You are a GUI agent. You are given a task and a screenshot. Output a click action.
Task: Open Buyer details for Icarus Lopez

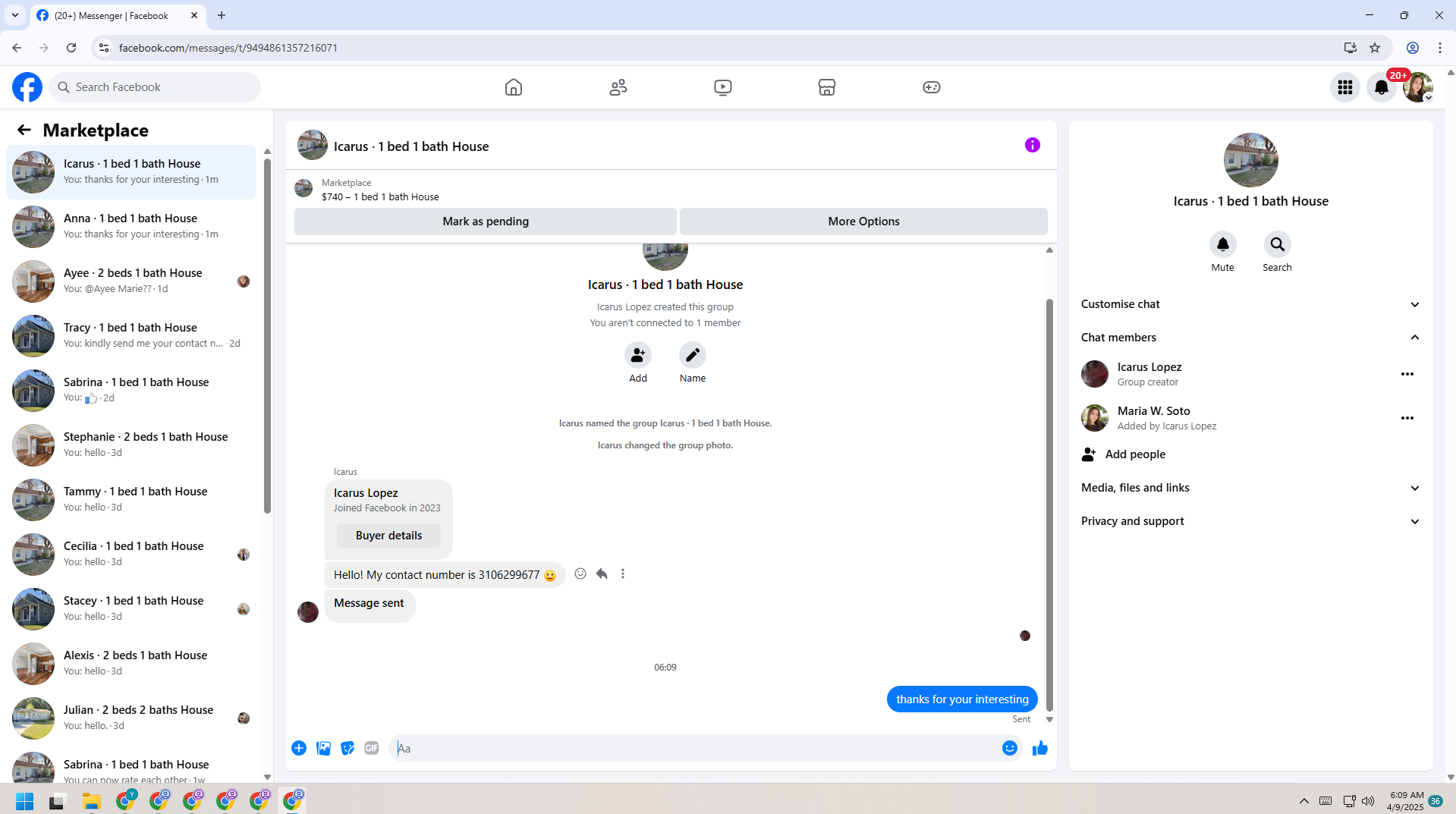[x=389, y=536]
